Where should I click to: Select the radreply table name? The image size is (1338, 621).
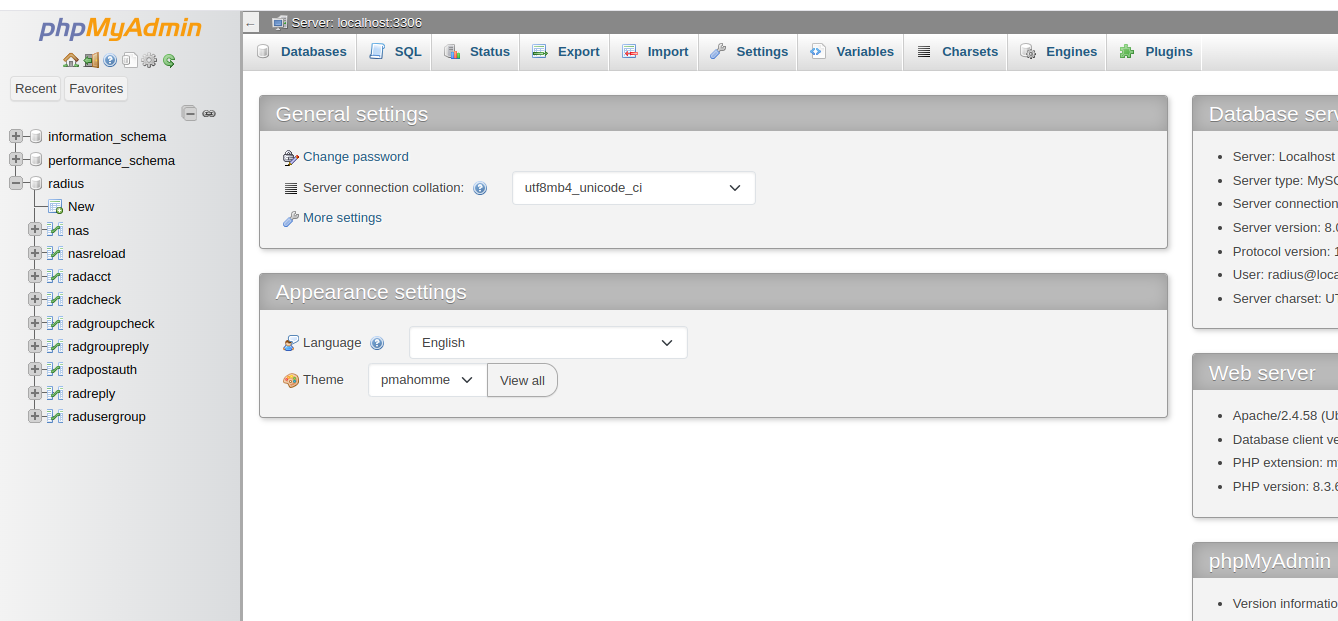[92, 394]
